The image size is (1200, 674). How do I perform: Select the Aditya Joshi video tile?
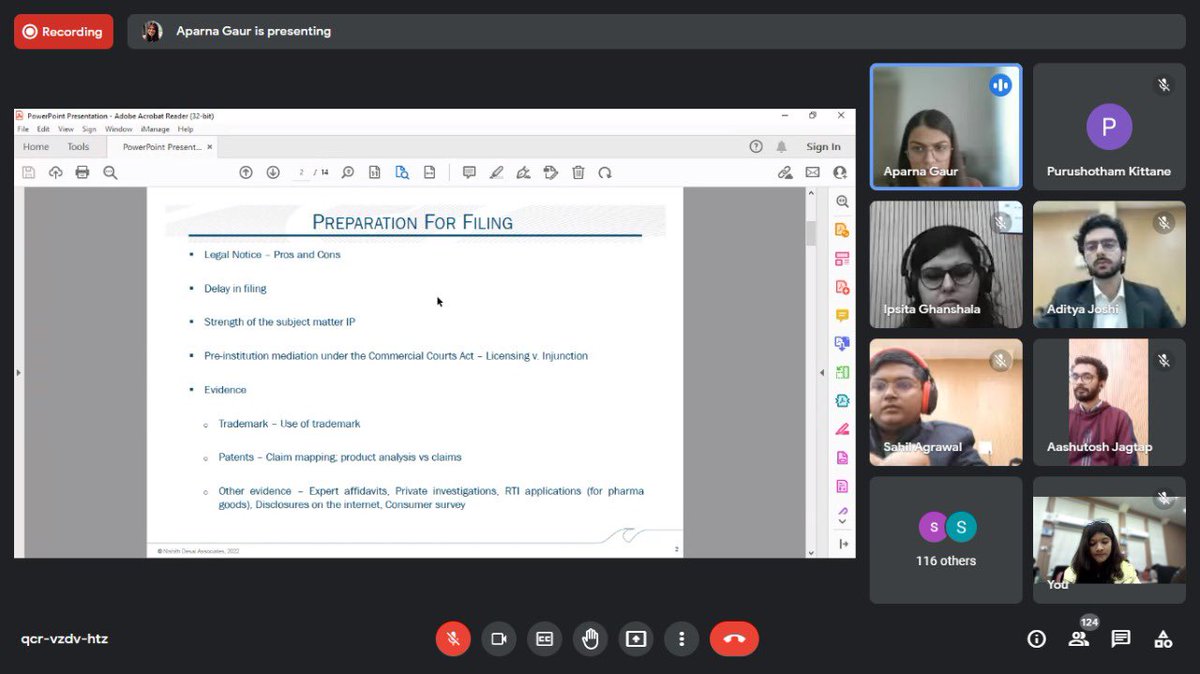point(1109,265)
